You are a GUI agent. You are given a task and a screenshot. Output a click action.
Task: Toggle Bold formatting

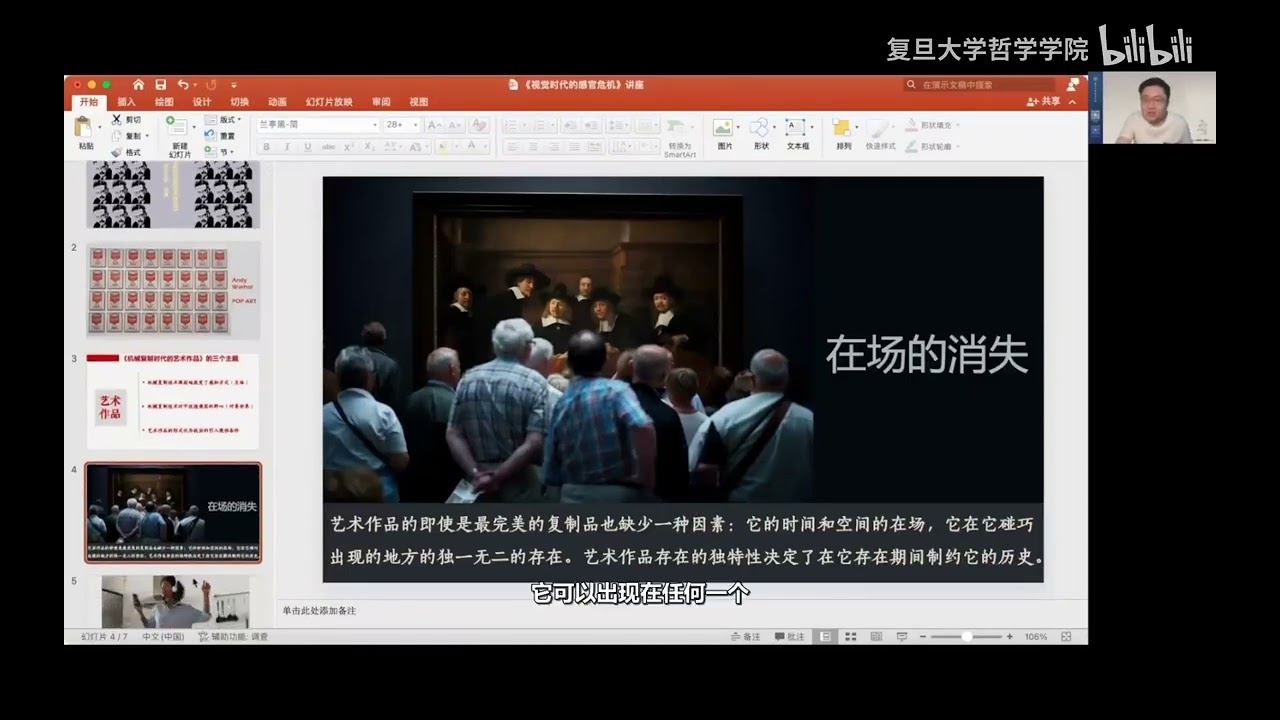266,147
